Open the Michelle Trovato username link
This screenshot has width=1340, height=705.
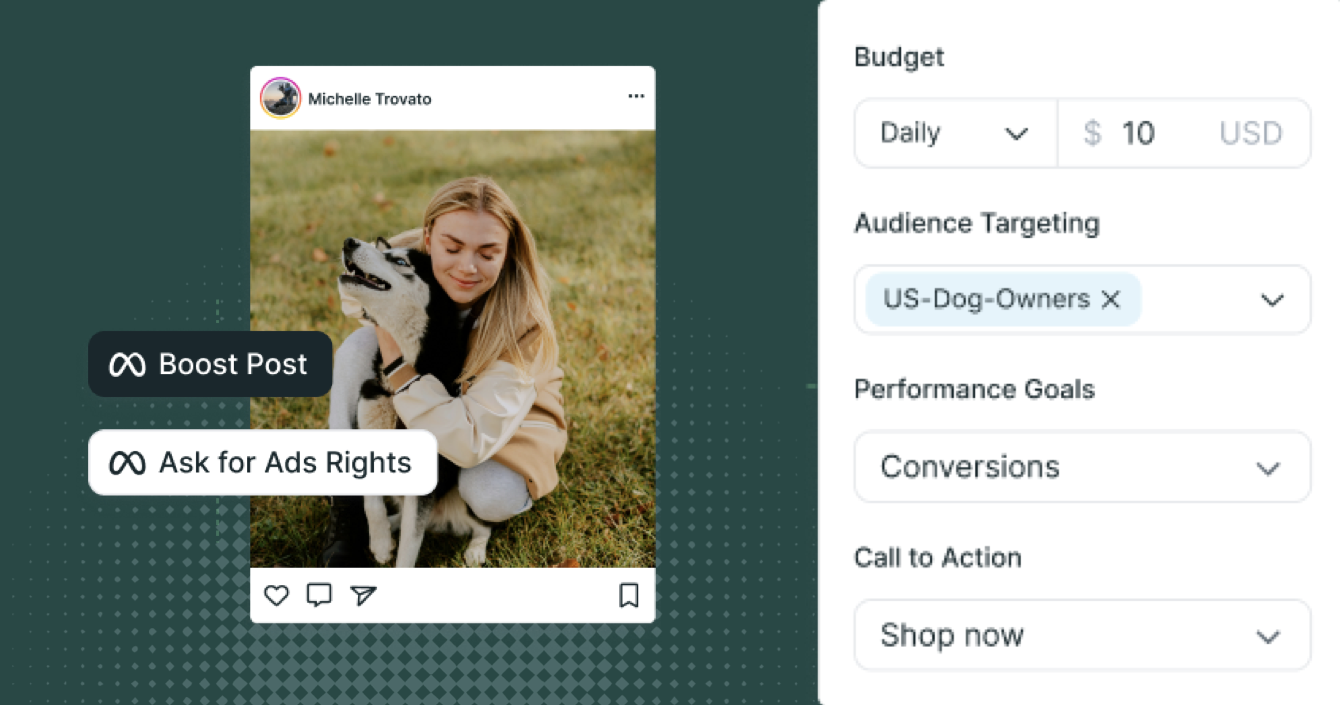(370, 99)
